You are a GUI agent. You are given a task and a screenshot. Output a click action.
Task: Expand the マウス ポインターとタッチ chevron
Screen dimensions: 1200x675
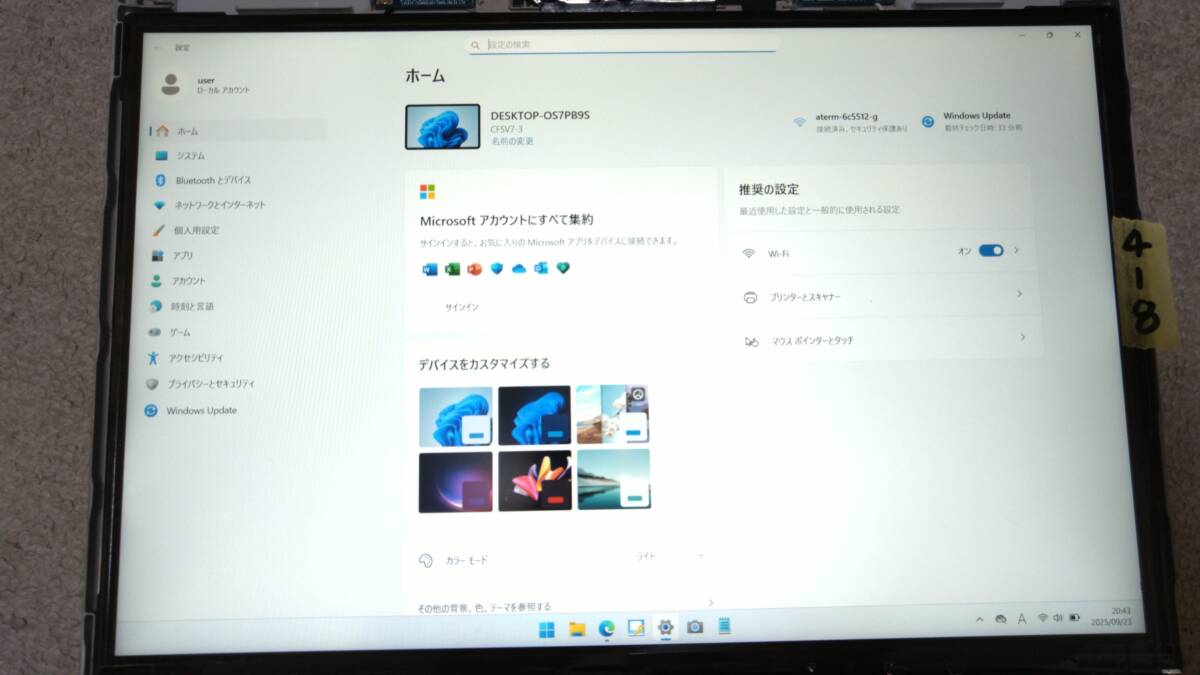point(1023,338)
